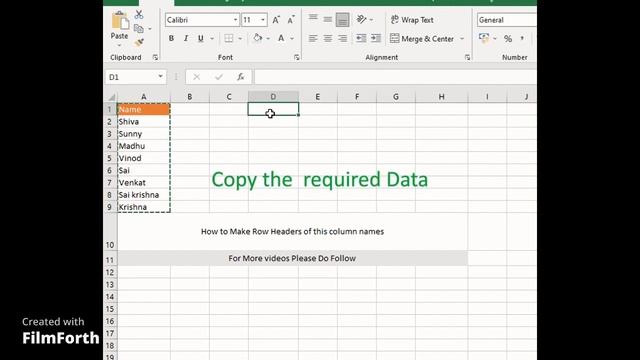Open the Calibri font name dropdown

236,20
